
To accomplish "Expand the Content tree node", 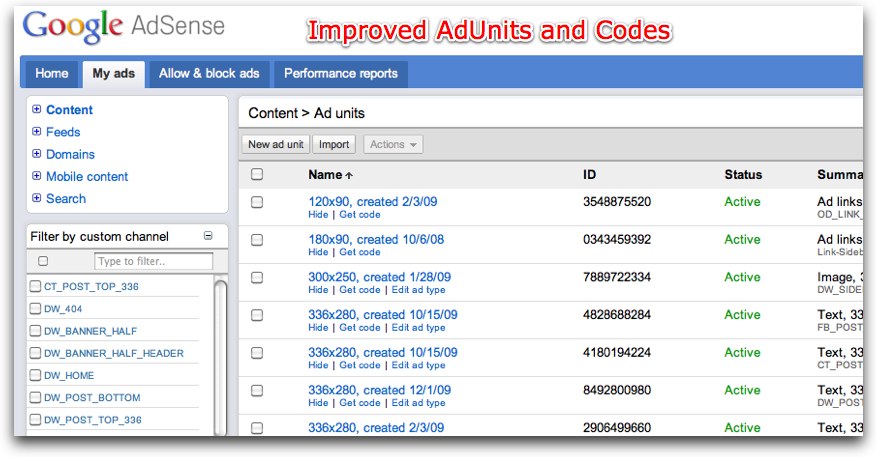I will tap(37, 110).
